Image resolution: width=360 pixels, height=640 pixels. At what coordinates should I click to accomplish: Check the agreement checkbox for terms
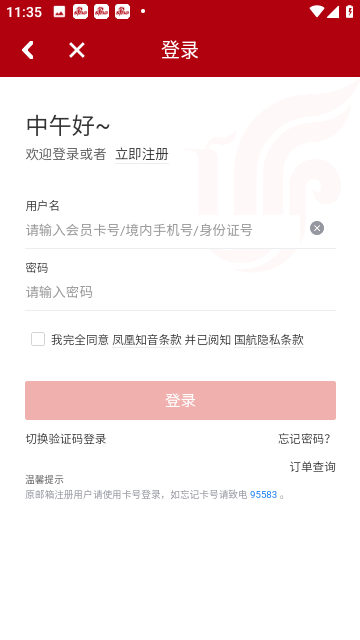38,339
